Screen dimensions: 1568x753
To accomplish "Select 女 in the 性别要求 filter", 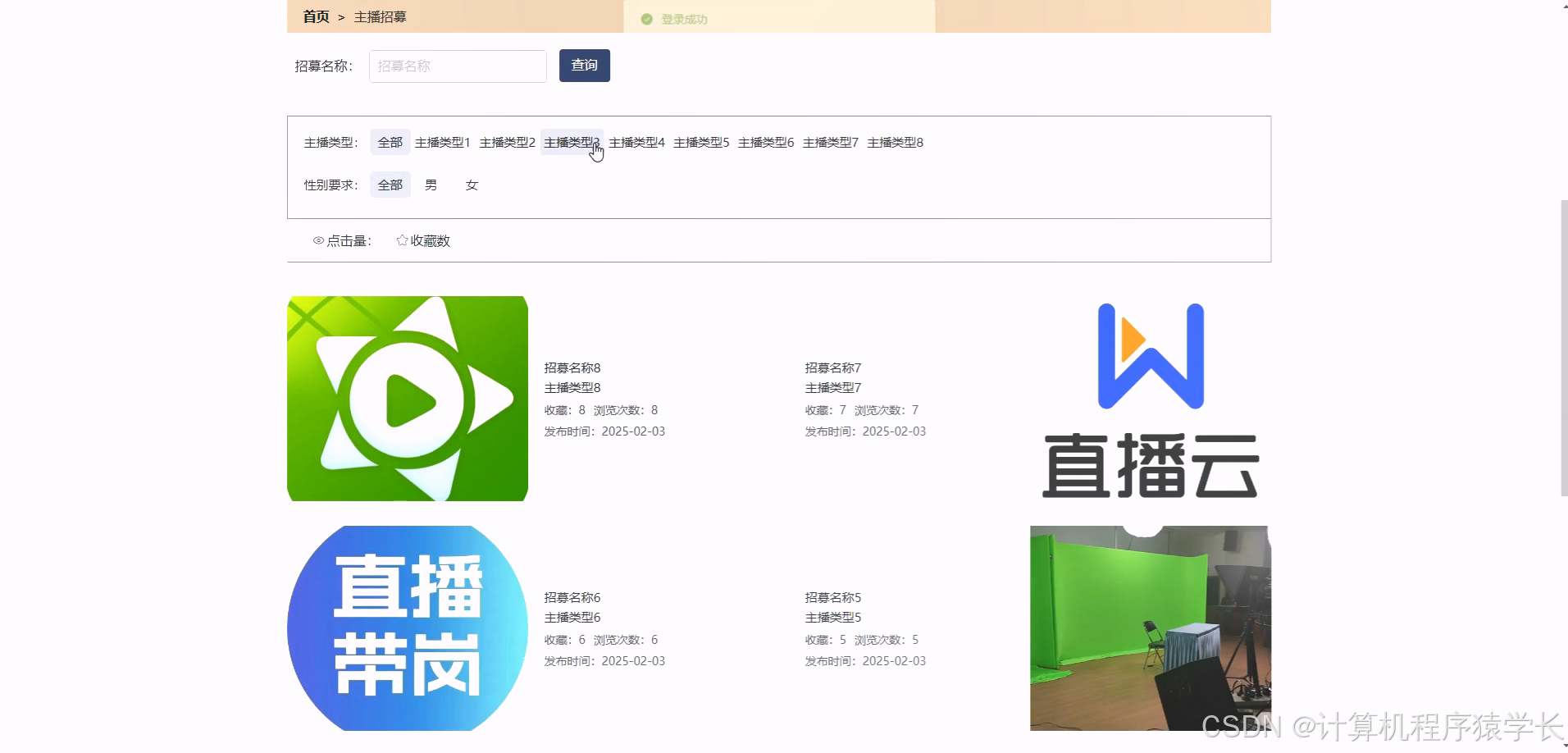I will coord(472,185).
